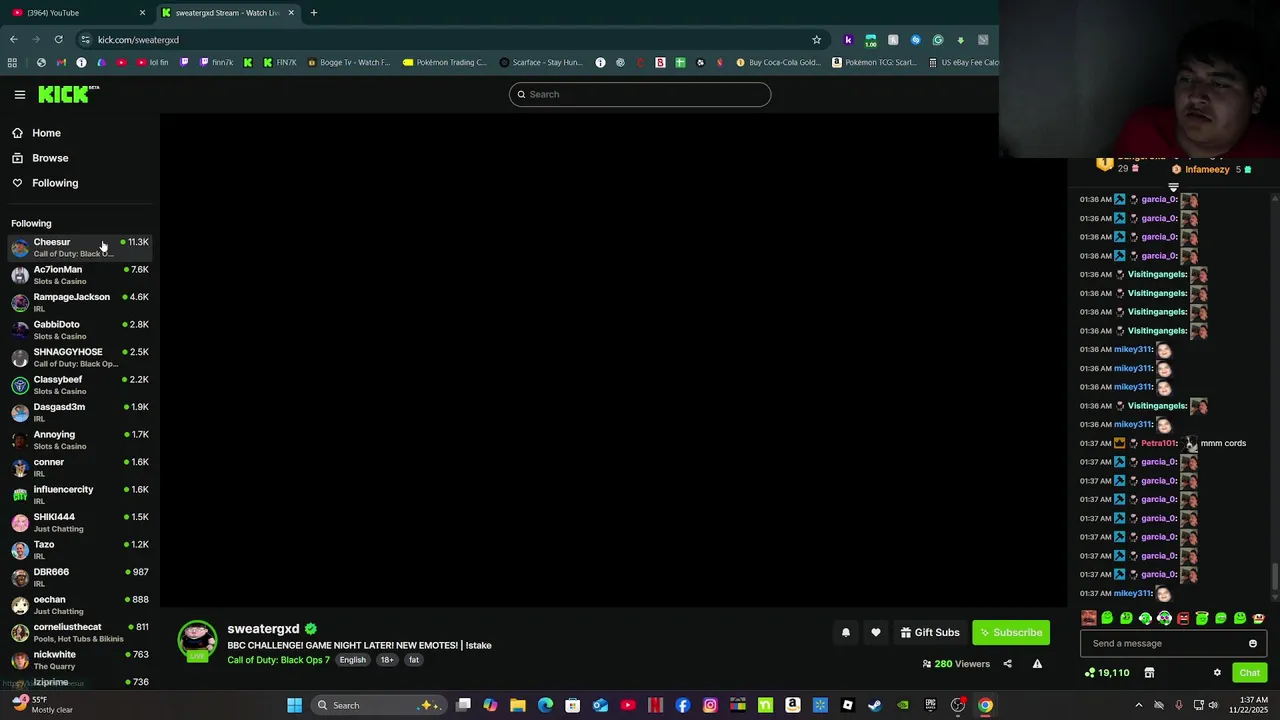Image resolution: width=1280 pixels, height=720 pixels.
Task: Open Pokémon Trading C... bookmark
Action: point(444,62)
